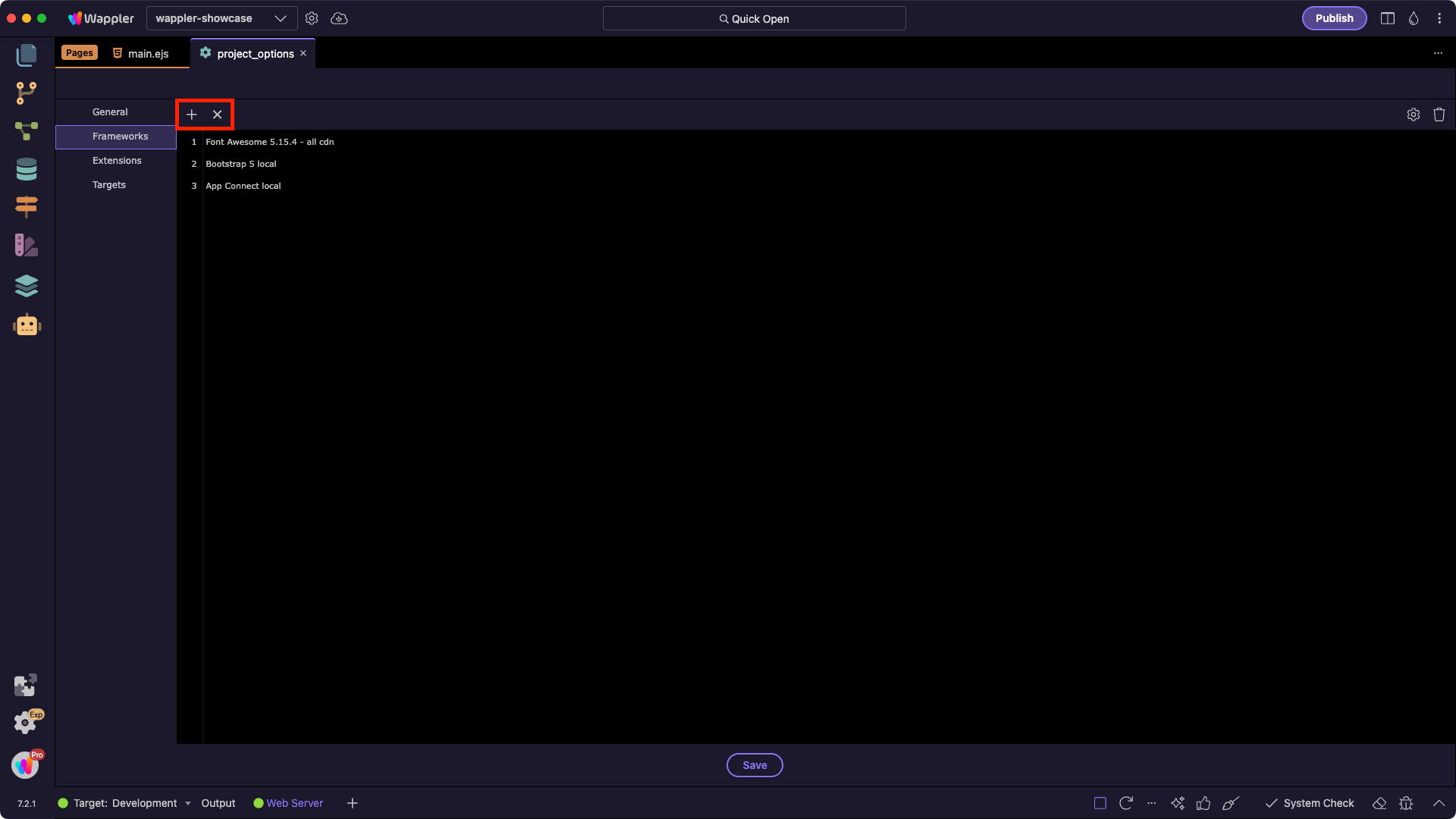The height and width of the screenshot is (819, 1456).
Task: Open the Target Development dropdown arrow
Action: (x=188, y=803)
